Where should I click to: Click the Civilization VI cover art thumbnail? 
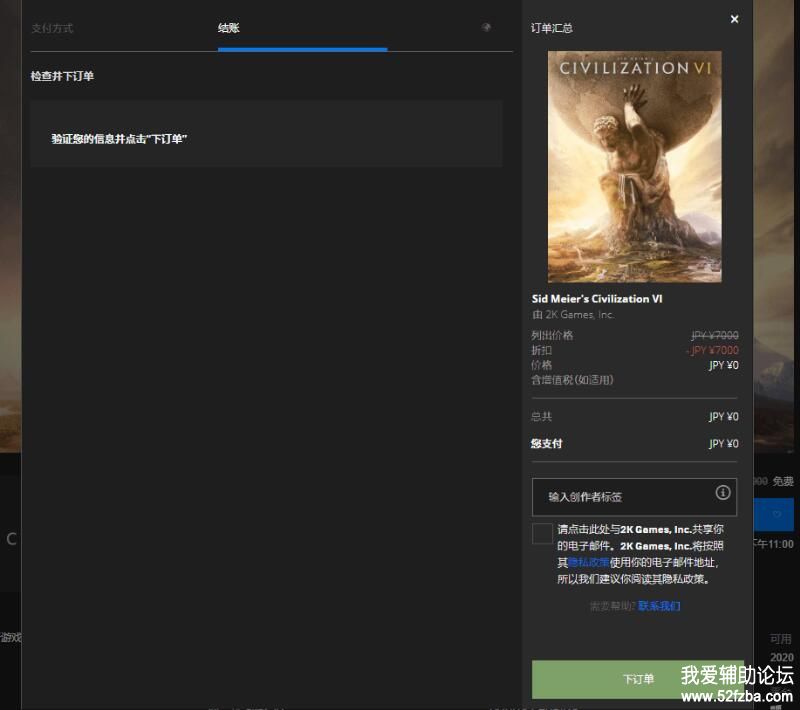(634, 166)
